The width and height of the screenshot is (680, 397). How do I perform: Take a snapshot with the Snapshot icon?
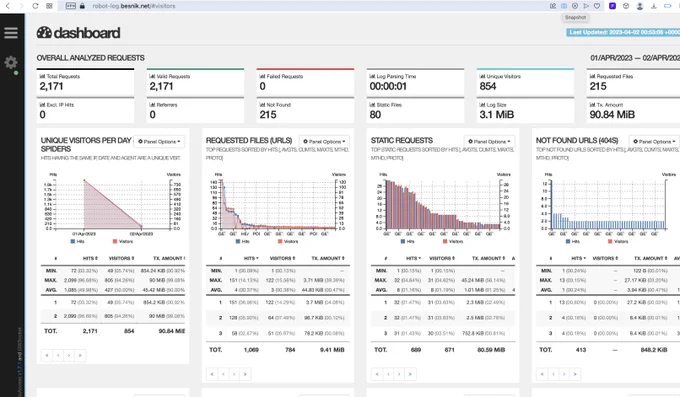click(x=564, y=6)
